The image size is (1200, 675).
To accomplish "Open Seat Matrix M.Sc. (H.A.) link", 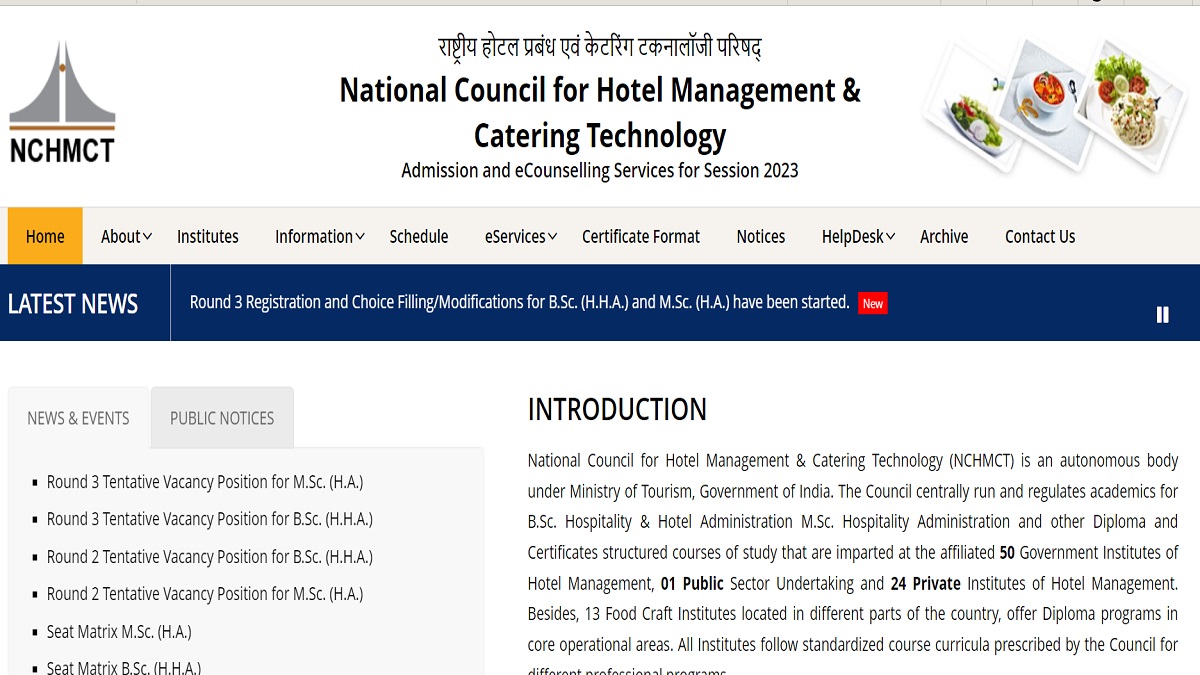I will pyautogui.click(x=119, y=632).
